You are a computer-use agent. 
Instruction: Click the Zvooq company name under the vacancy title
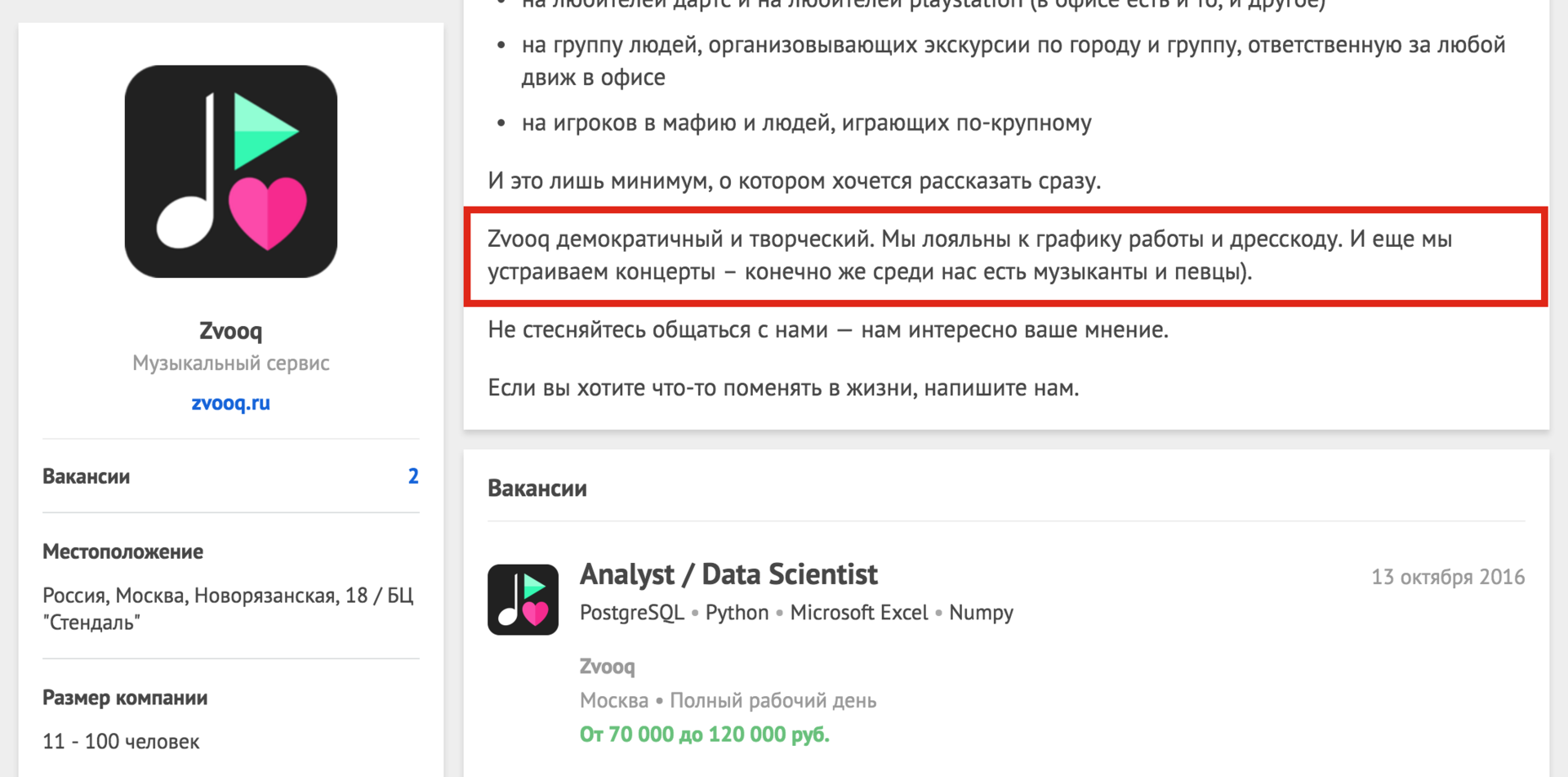point(607,667)
